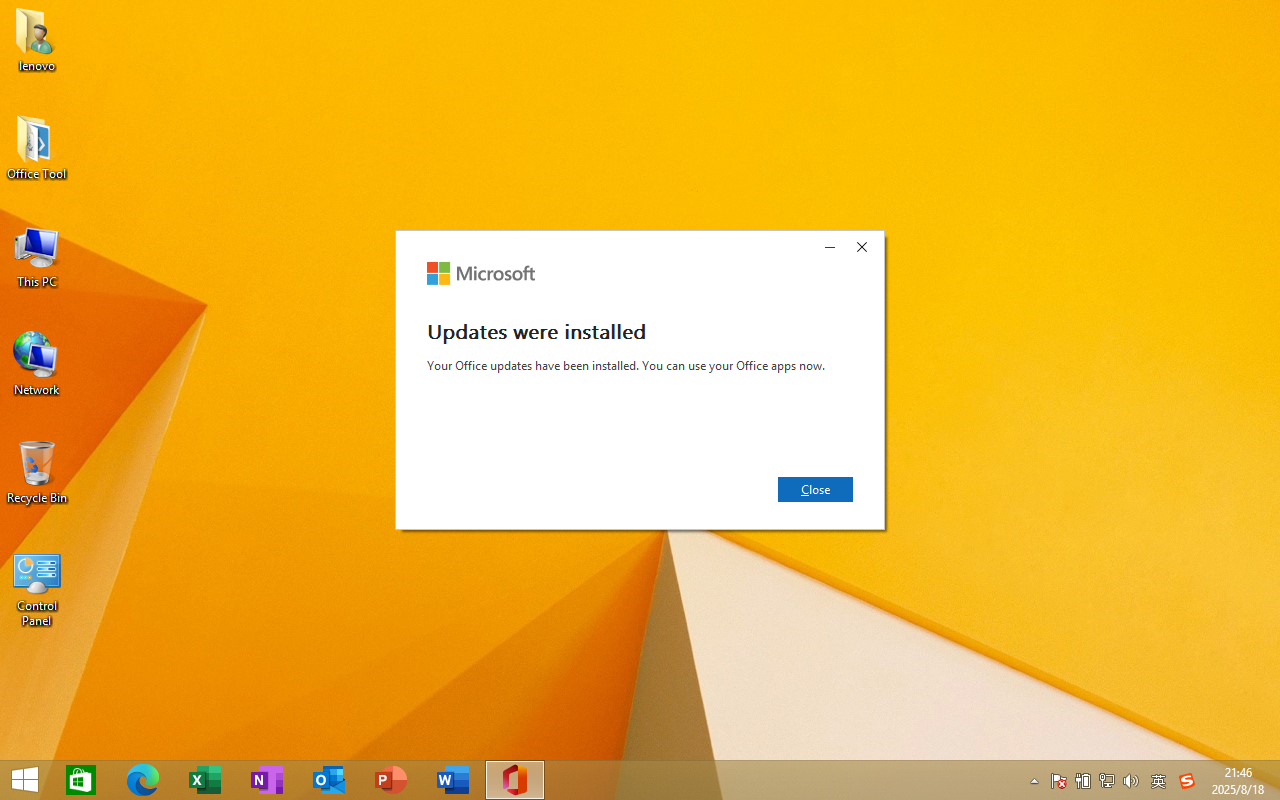Open the Office Tool folder
Screen dimensions: 1280x800
tap(36, 147)
